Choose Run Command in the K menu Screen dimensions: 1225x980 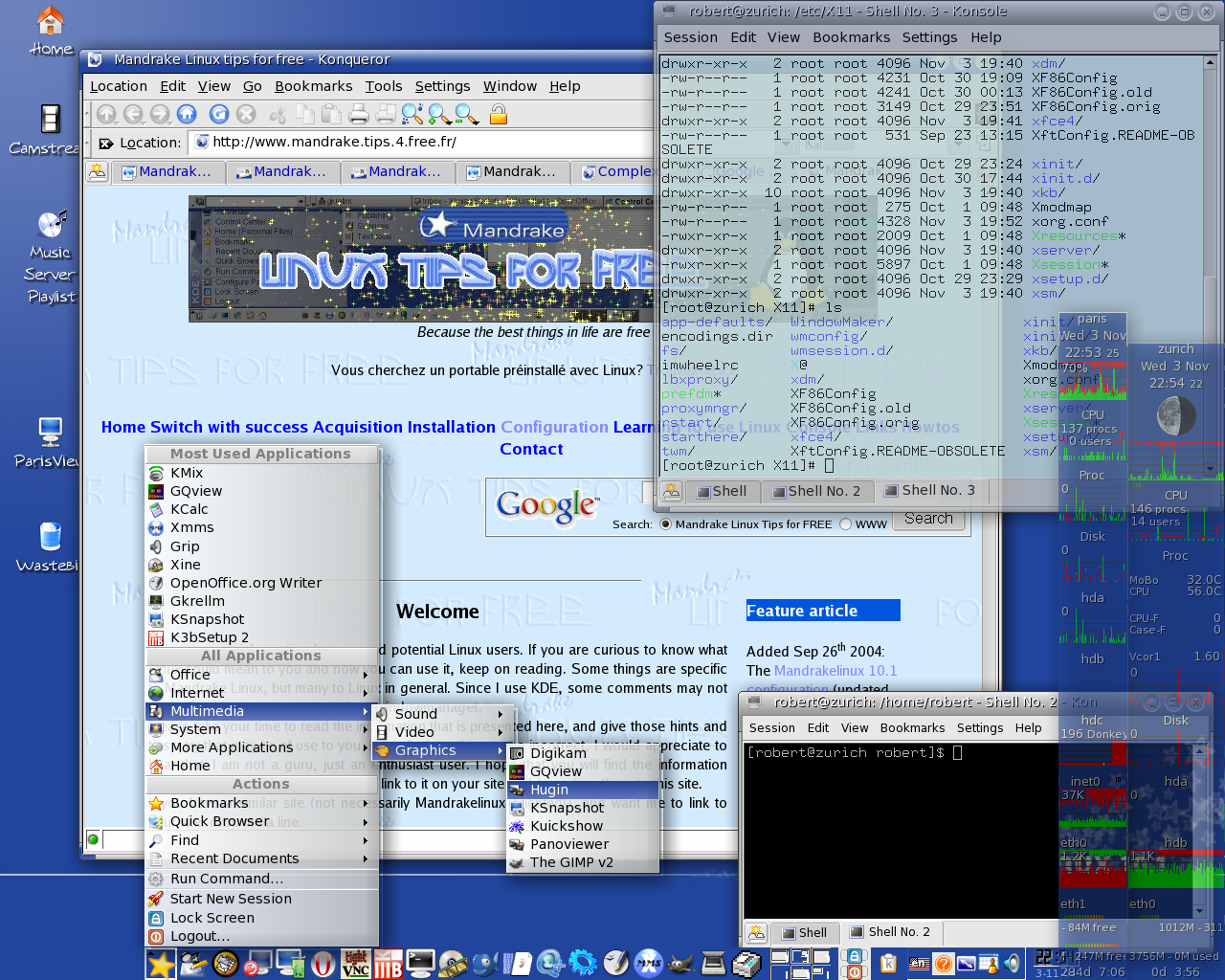[260, 879]
